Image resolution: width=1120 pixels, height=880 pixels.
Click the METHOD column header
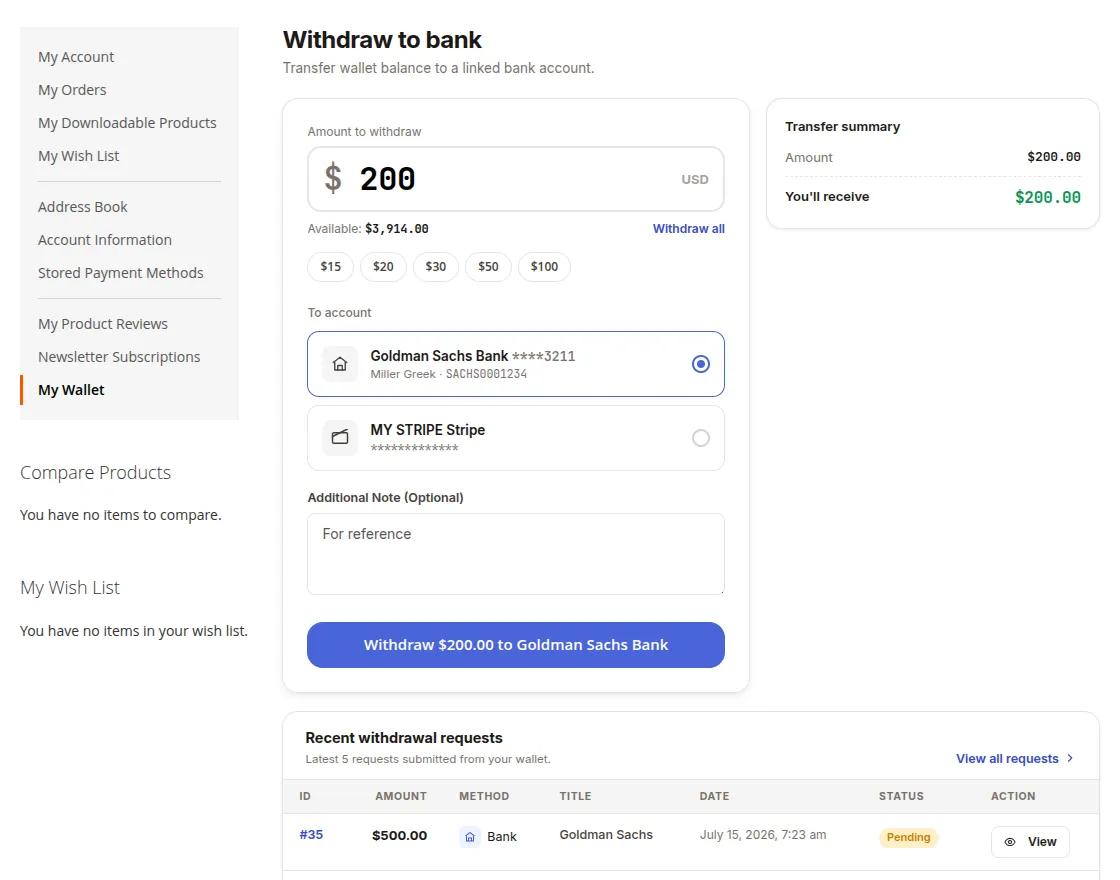[x=484, y=796]
